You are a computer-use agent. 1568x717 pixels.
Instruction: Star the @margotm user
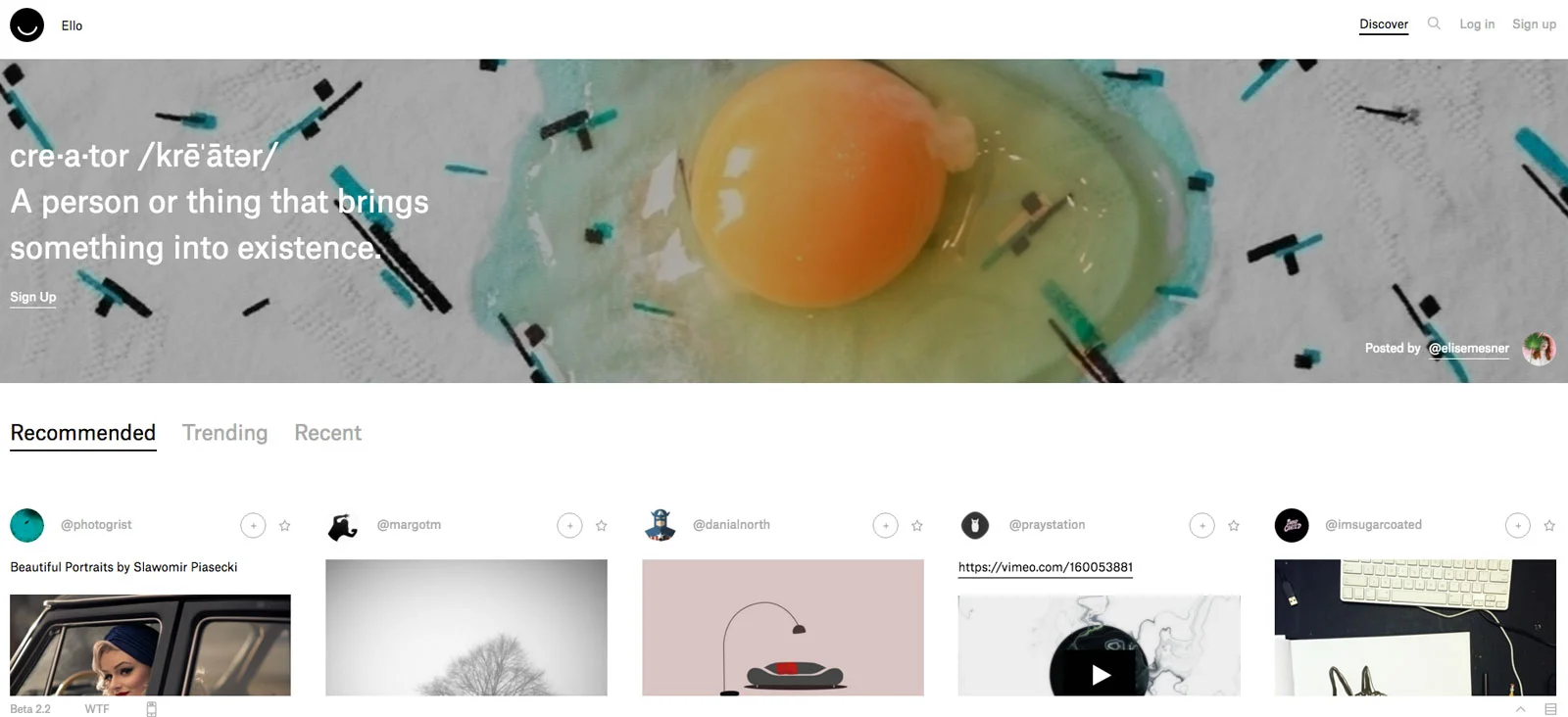[x=602, y=526]
